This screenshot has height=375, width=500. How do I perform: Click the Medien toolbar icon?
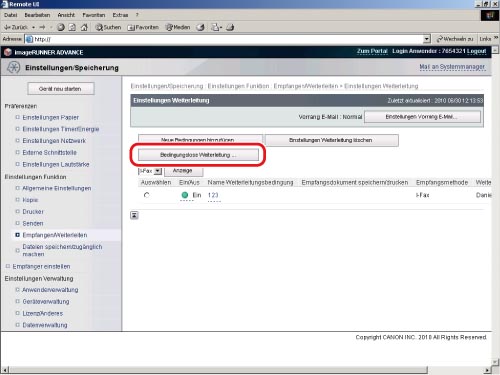pyautogui.click(x=178, y=27)
